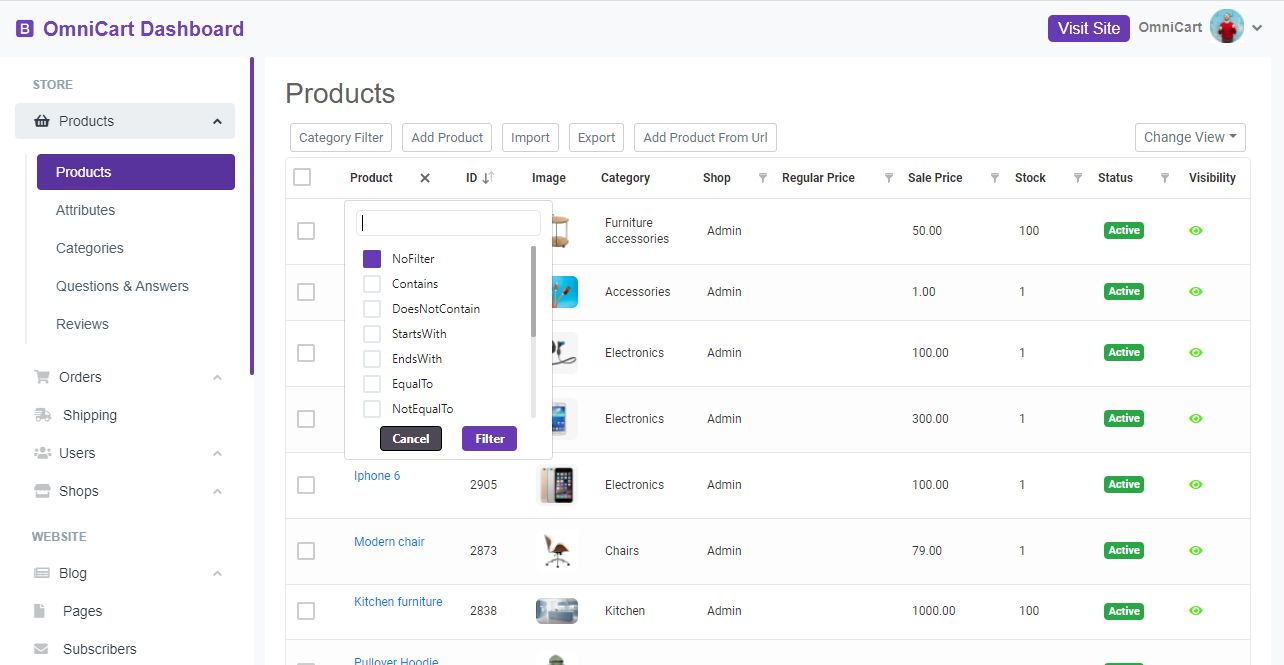Viewport: 1284px width, 665px height.
Task: Check the StartsWith filter option
Action: [372, 334]
